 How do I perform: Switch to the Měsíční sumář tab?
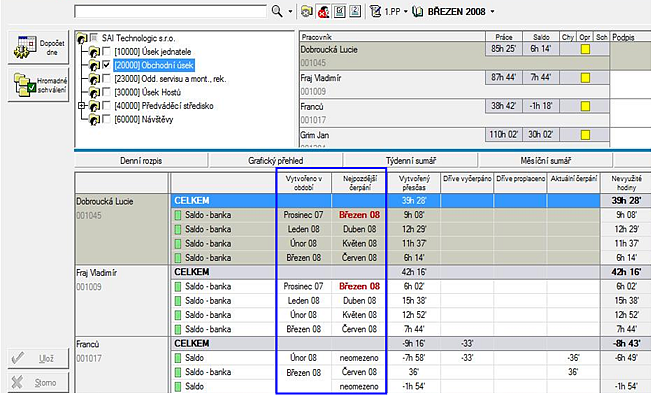(546, 160)
